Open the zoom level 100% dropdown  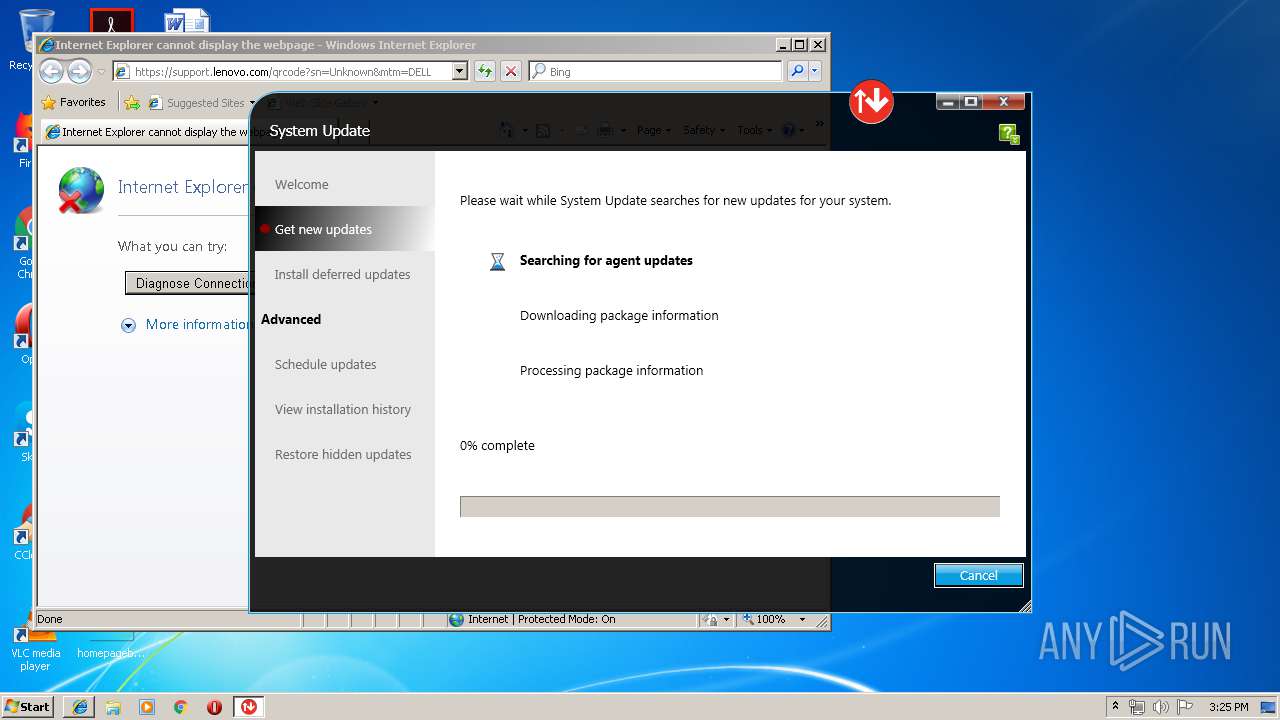(802, 619)
